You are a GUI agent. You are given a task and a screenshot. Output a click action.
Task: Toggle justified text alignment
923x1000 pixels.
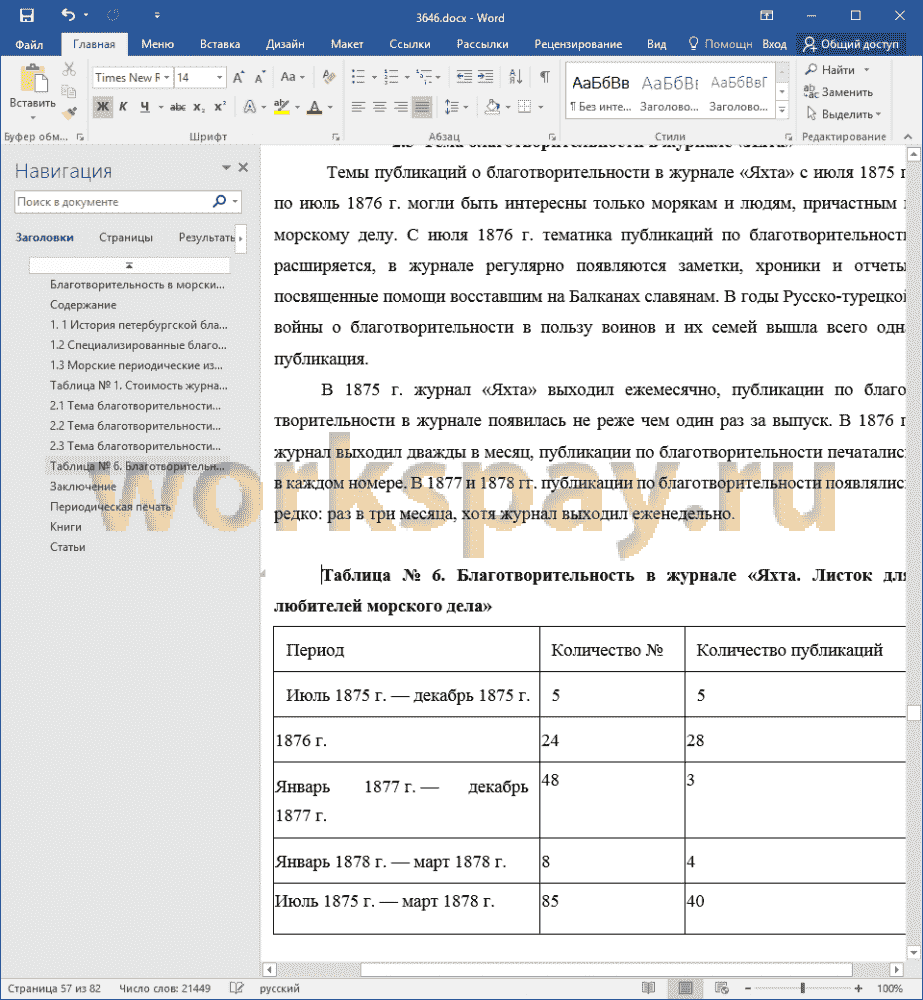422,107
